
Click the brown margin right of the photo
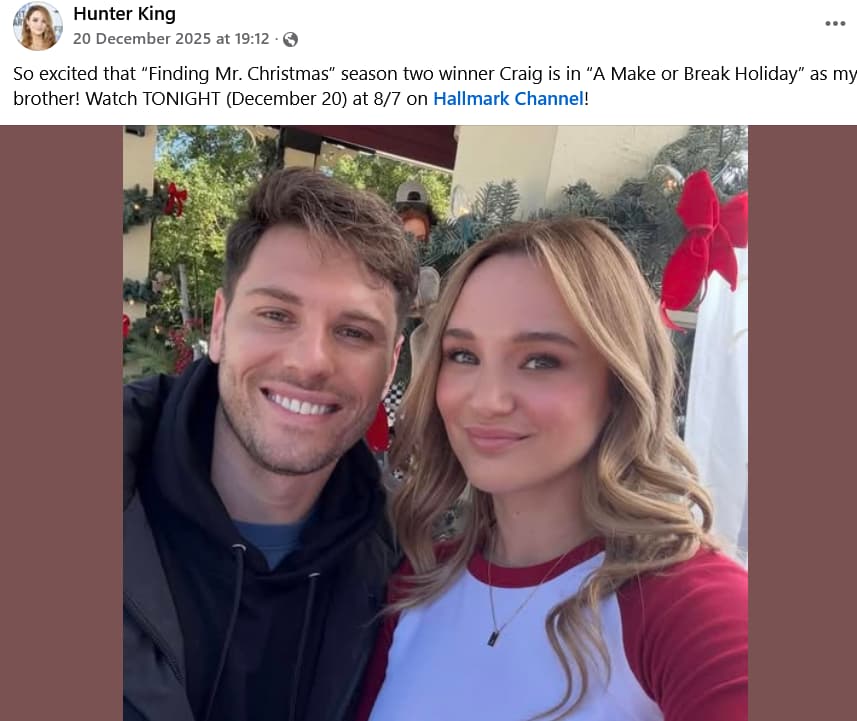click(802, 420)
